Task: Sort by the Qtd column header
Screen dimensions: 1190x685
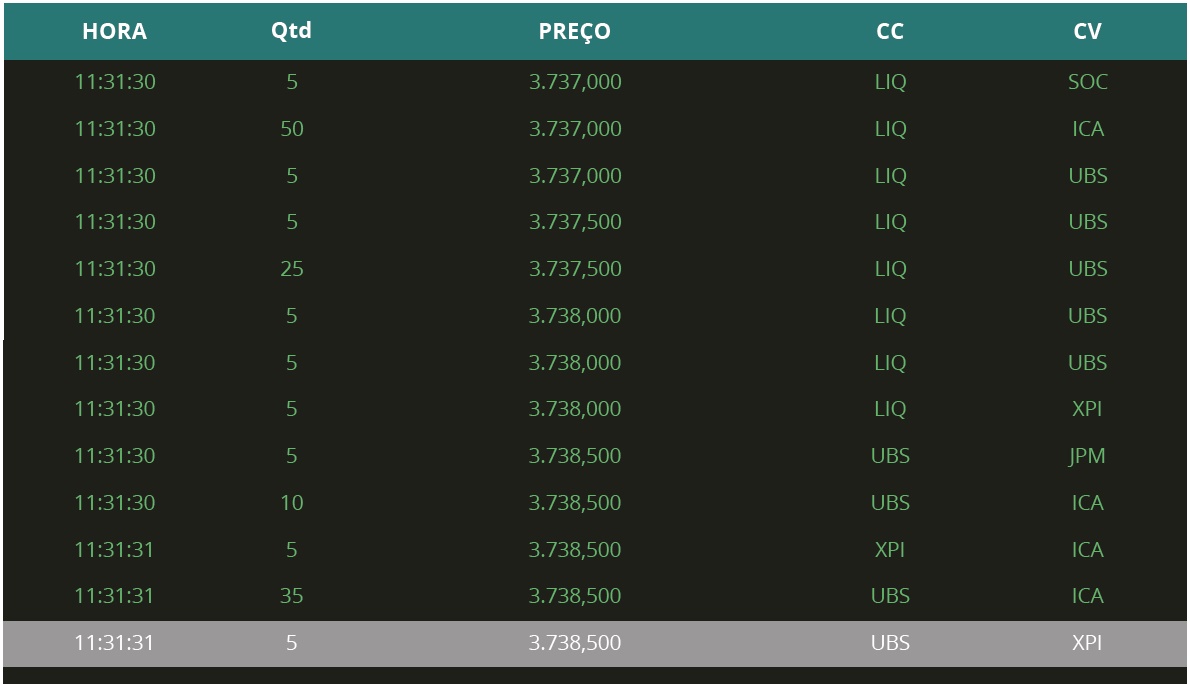Action: click(x=291, y=31)
